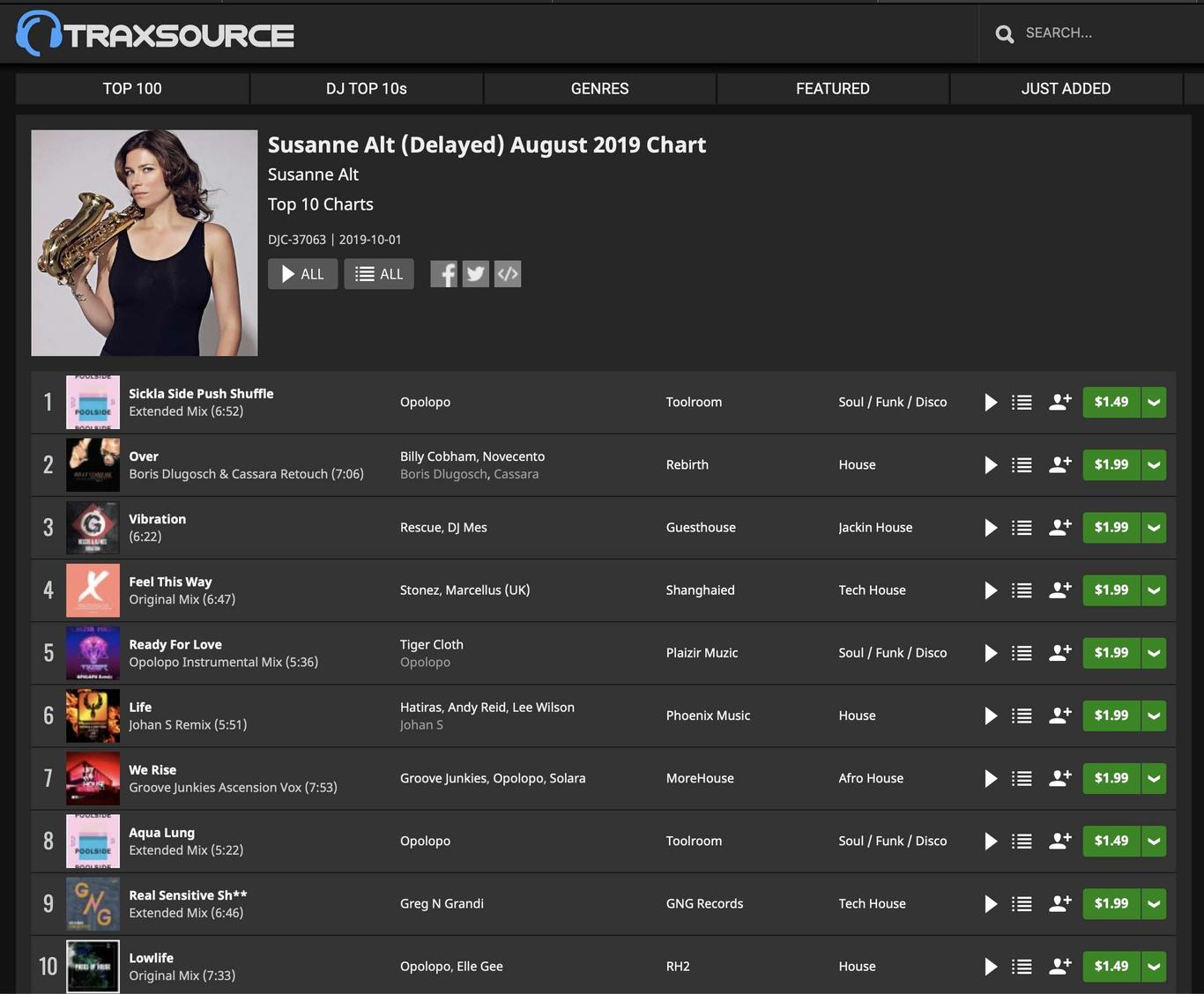Open the We Rise track title

[x=152, y=770]
